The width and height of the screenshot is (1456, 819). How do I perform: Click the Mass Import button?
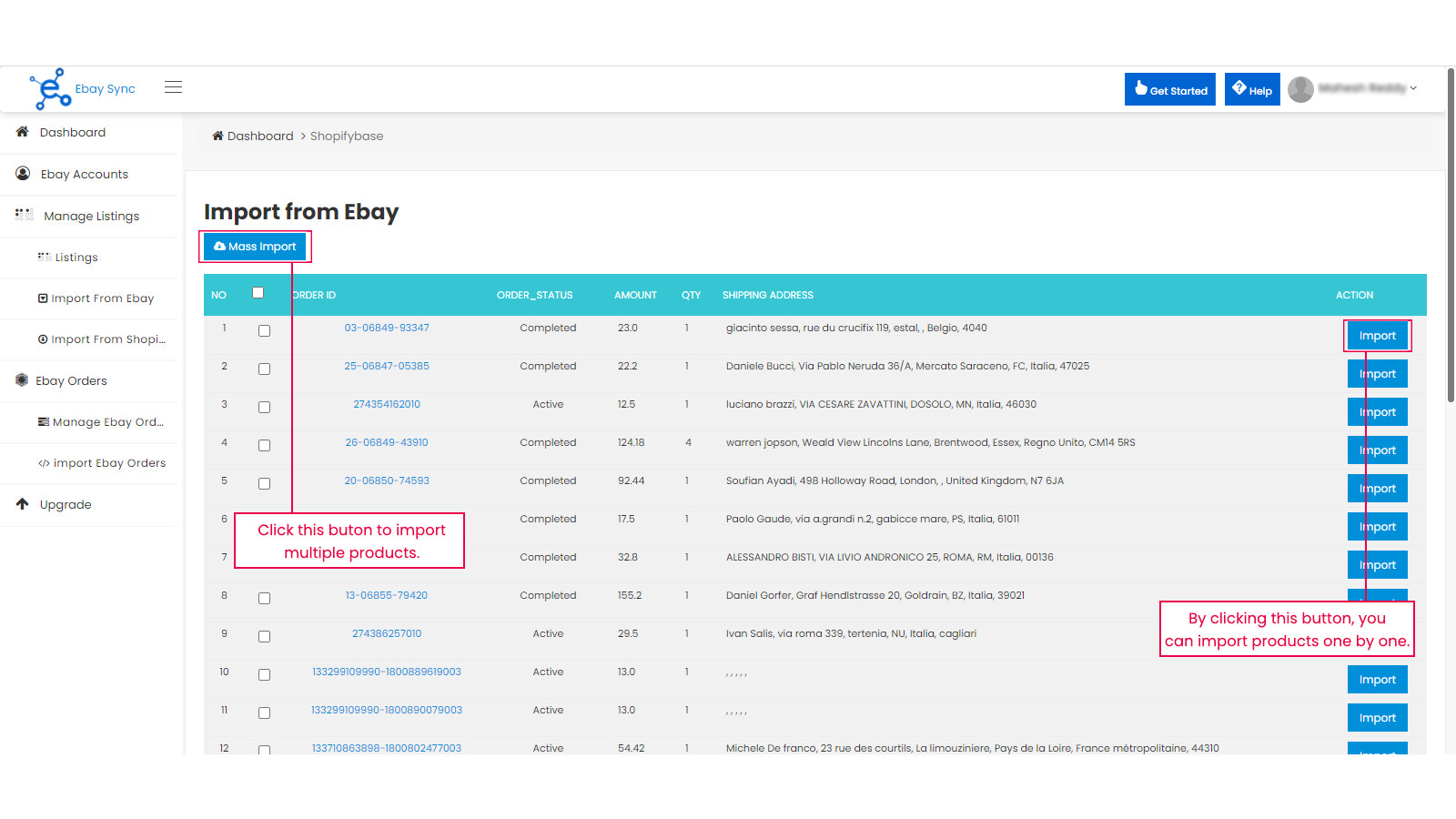[255, 247]
